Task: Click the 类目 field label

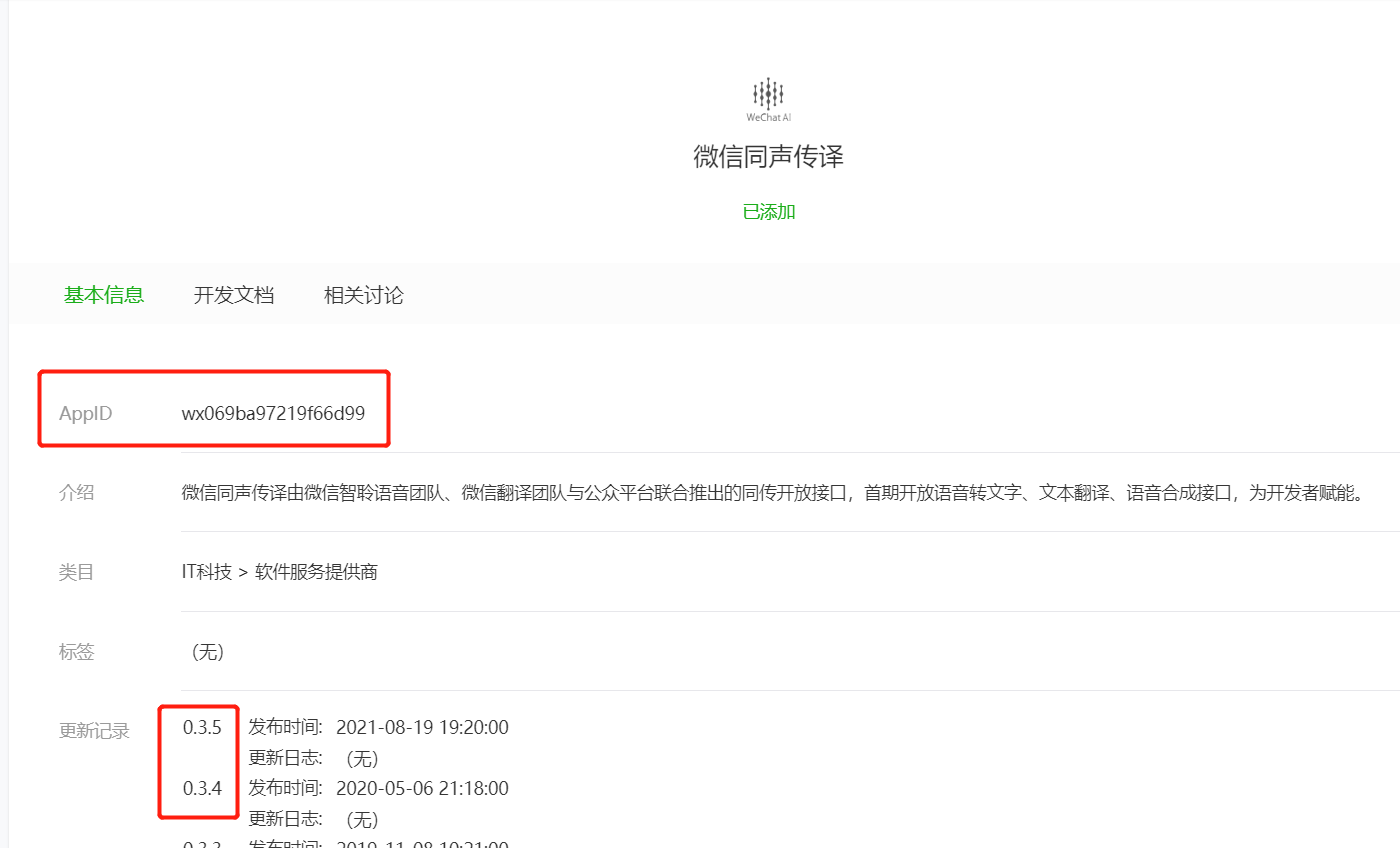Action: pyautogui.click(x=77, y=572)
